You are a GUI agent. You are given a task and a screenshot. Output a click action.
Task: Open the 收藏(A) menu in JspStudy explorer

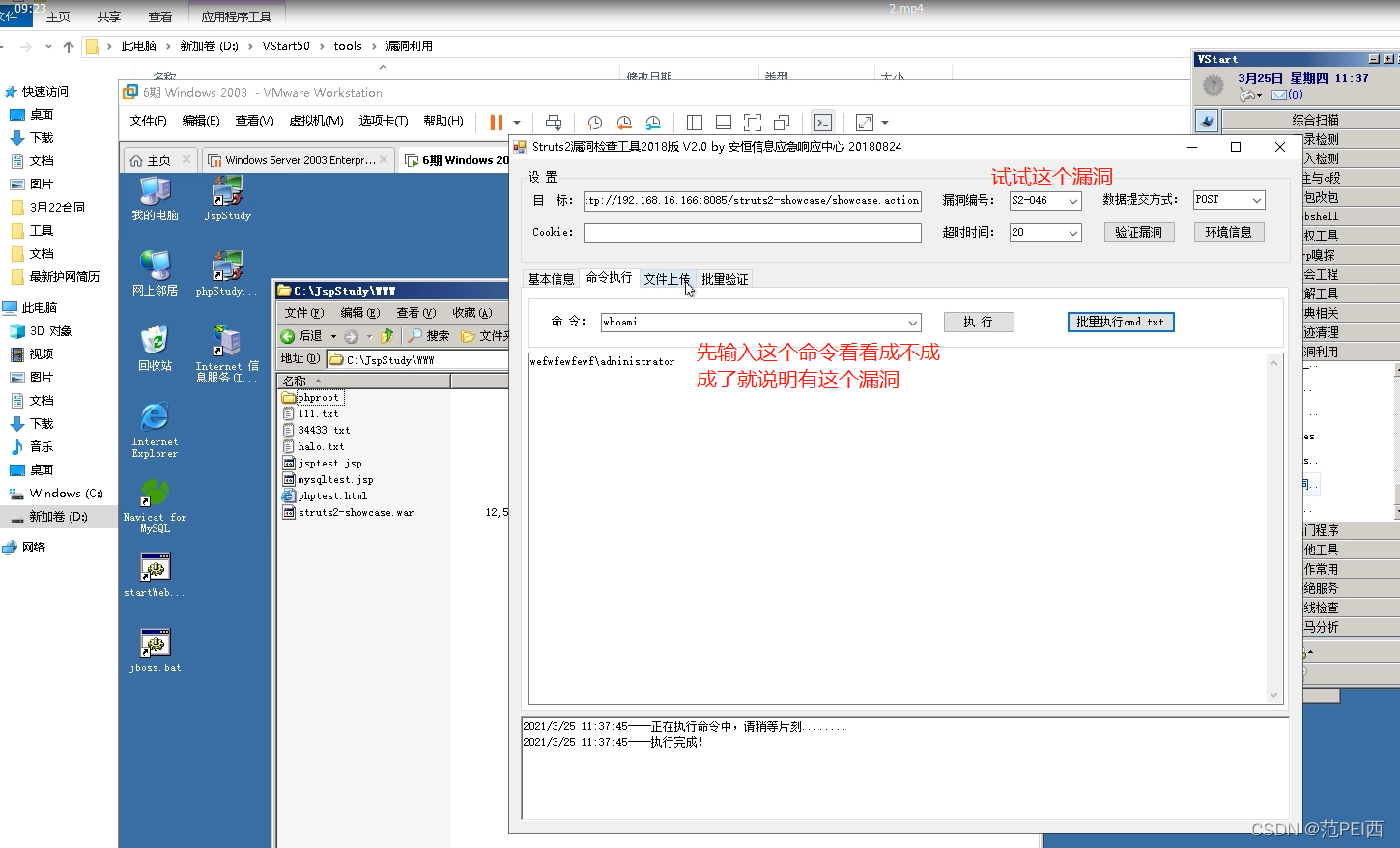pyautogui.click(x=472, y=313)
